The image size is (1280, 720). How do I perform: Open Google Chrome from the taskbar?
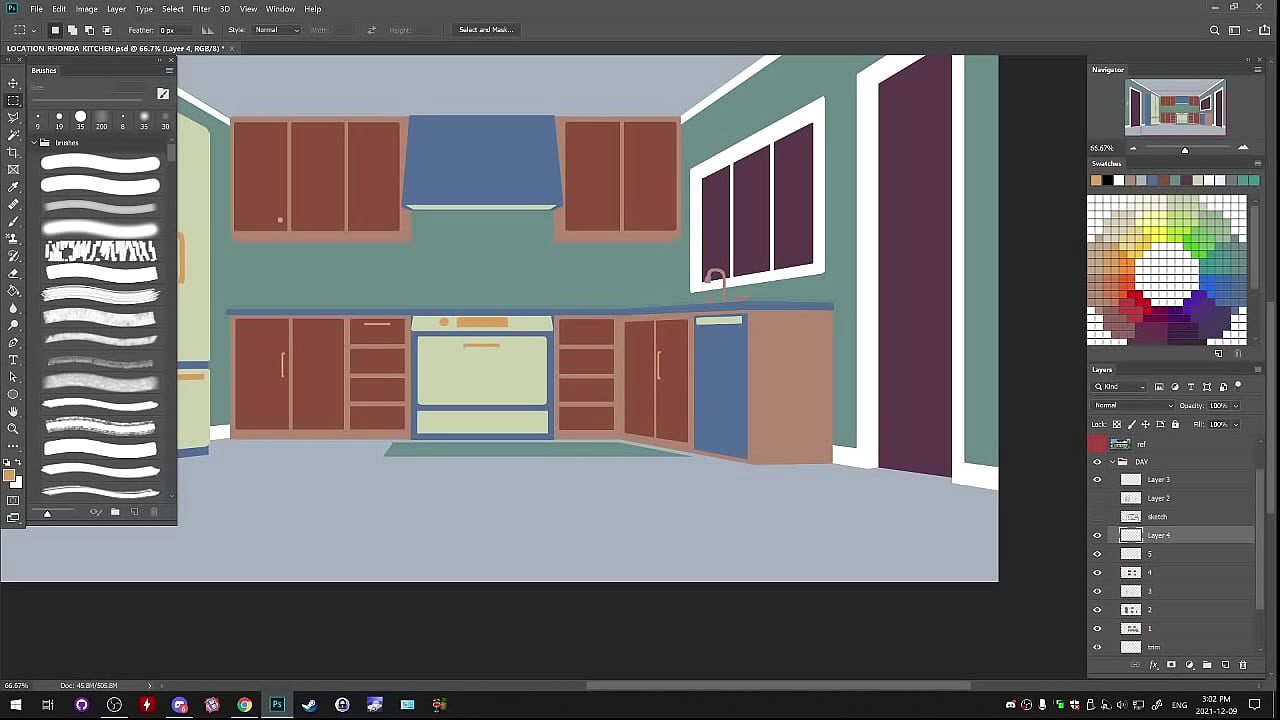[244, 705]
